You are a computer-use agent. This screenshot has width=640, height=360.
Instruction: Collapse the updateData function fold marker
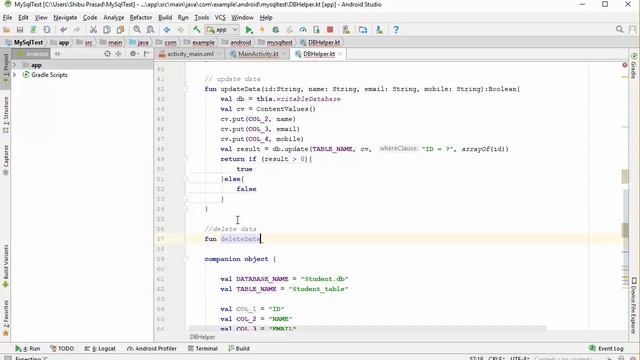[186, 89]
